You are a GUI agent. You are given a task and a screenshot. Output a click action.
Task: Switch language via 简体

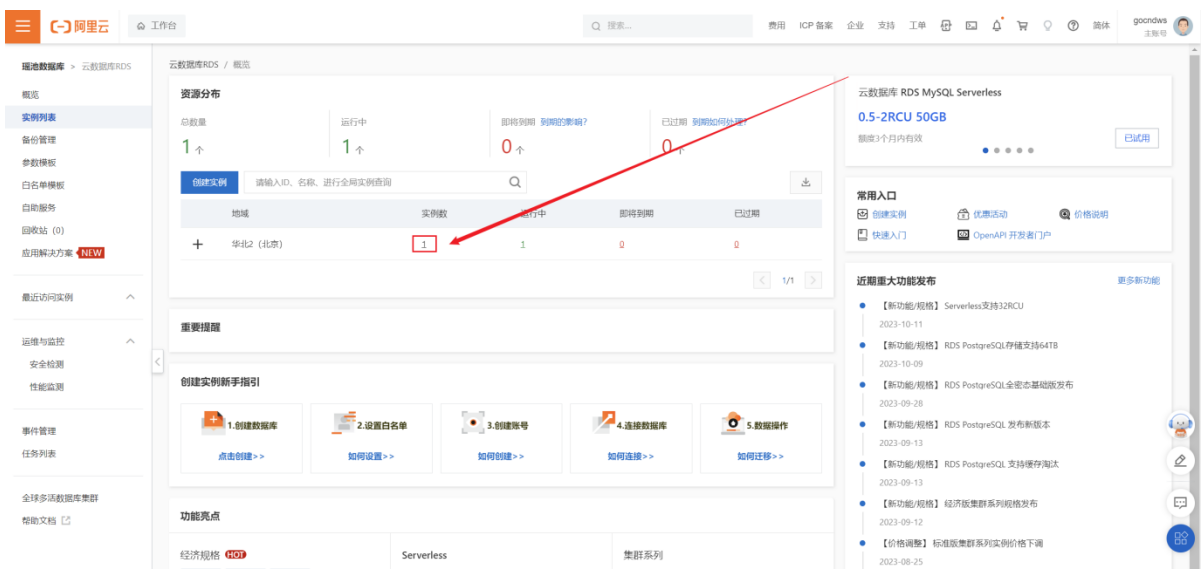[x=1101, y=26]
